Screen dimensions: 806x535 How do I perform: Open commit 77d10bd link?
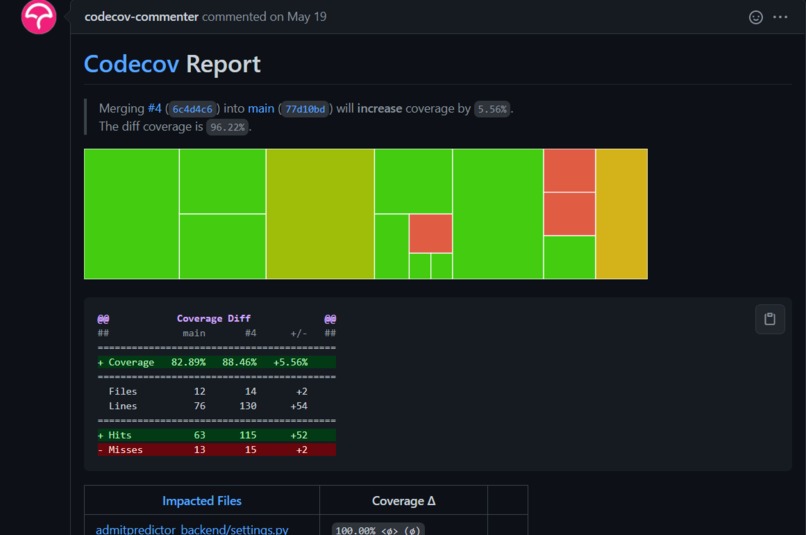pyautogui.click(x=305, y=109)
